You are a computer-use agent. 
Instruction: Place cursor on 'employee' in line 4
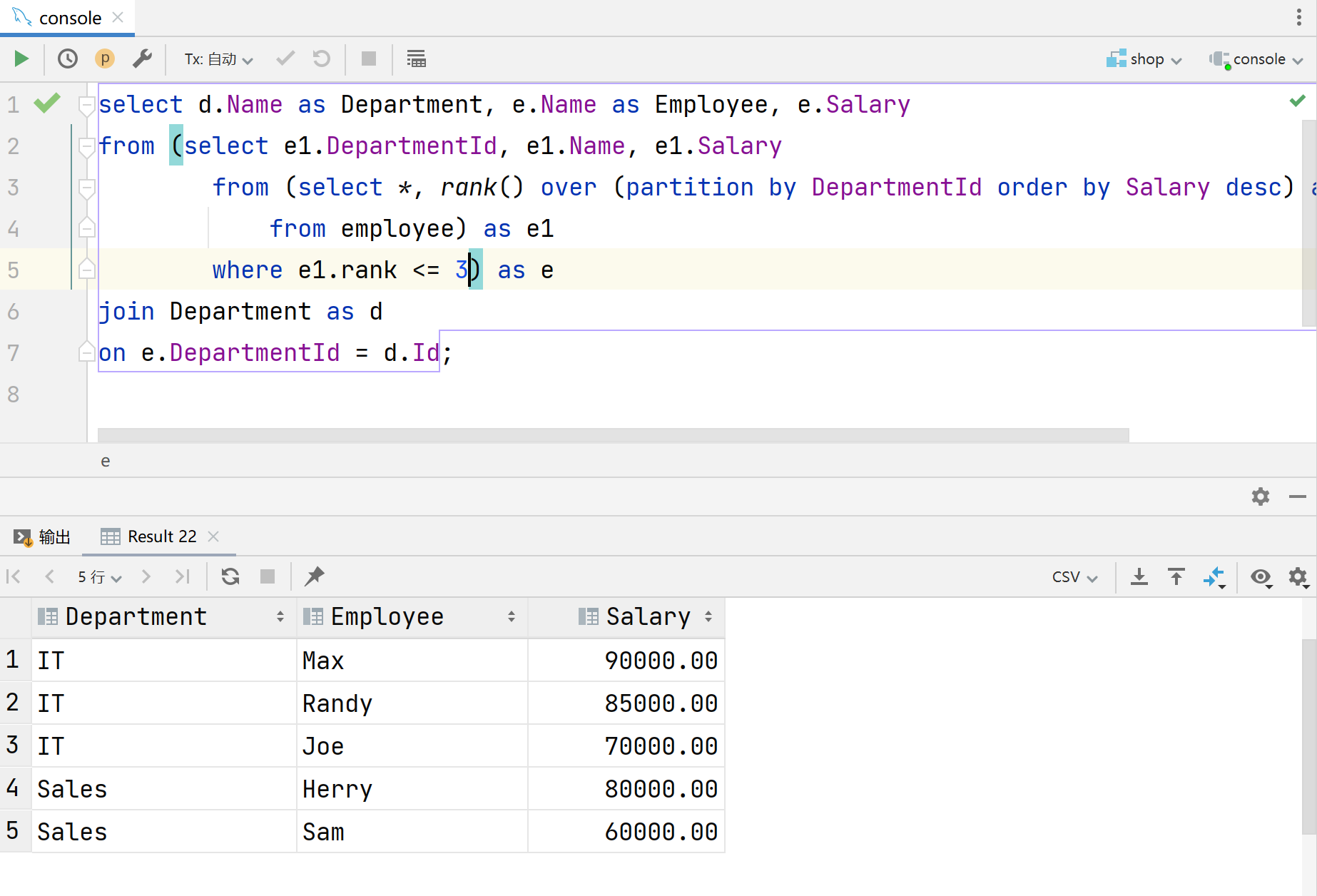point(397,228)
